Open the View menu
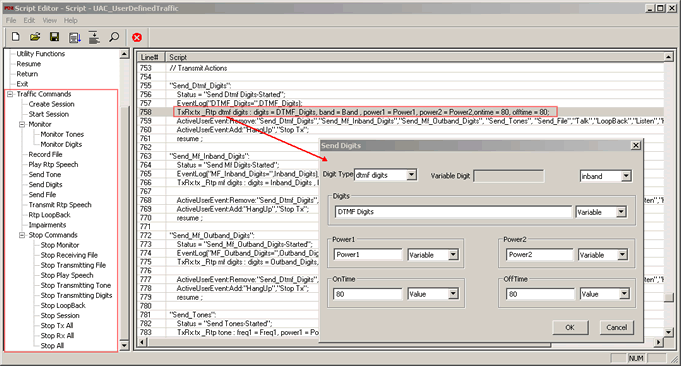 (50, 20)
